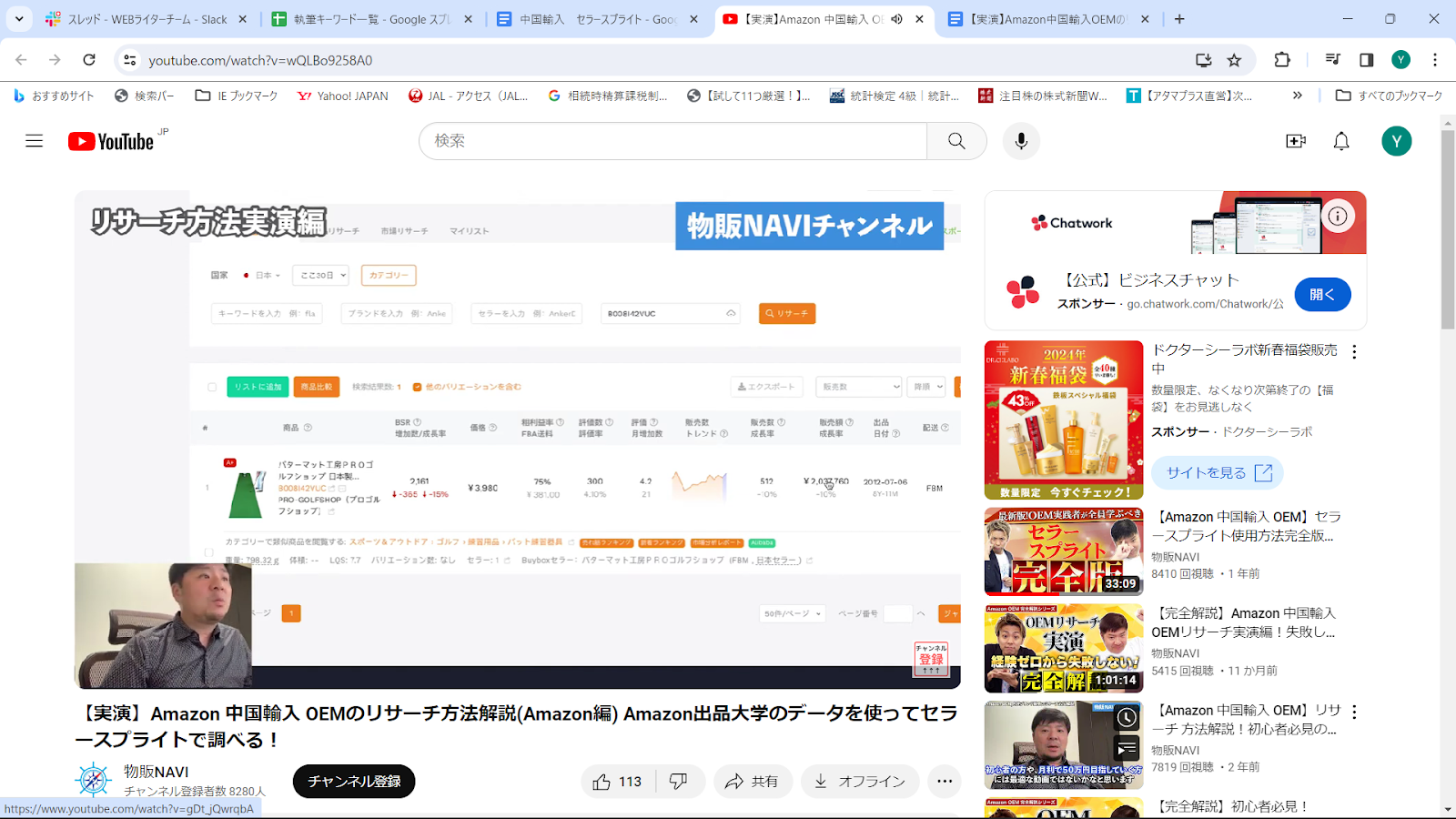Open options for リサーチ方法解説 recommended video
Screen dimensions: 1456x819
click(x=1354, y=712)
